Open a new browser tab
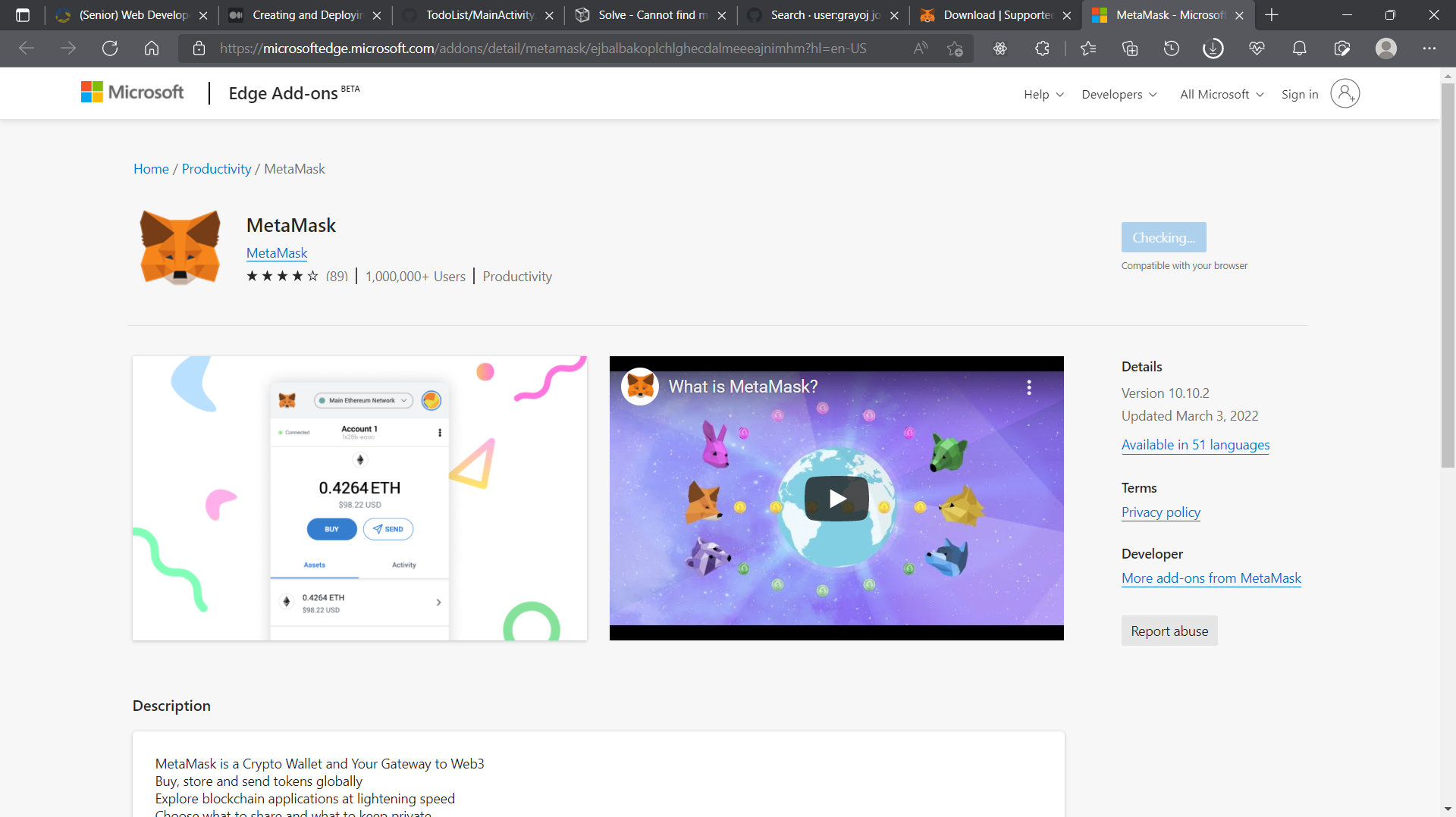The height and width of the screenshot is (817, 1456). pyautogui.click(x=1272, y=15)
